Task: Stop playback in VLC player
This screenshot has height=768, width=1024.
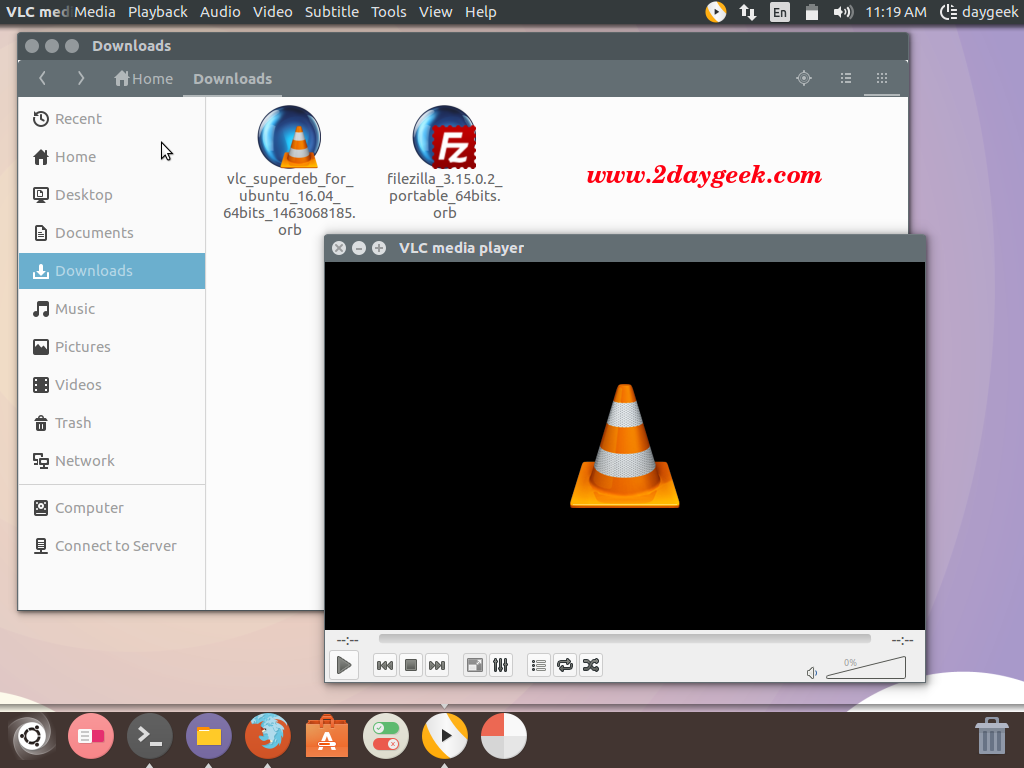Action: tap(411, 665)
